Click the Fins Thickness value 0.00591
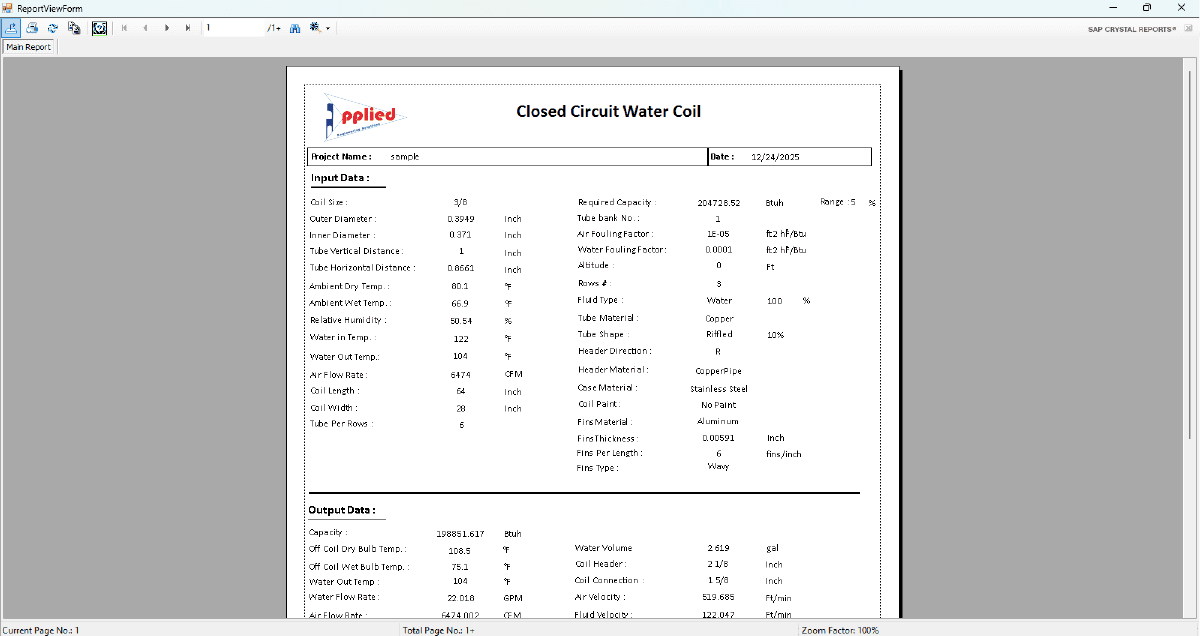The width and height of the screenshot is (1200, 636). pos(718,438)
